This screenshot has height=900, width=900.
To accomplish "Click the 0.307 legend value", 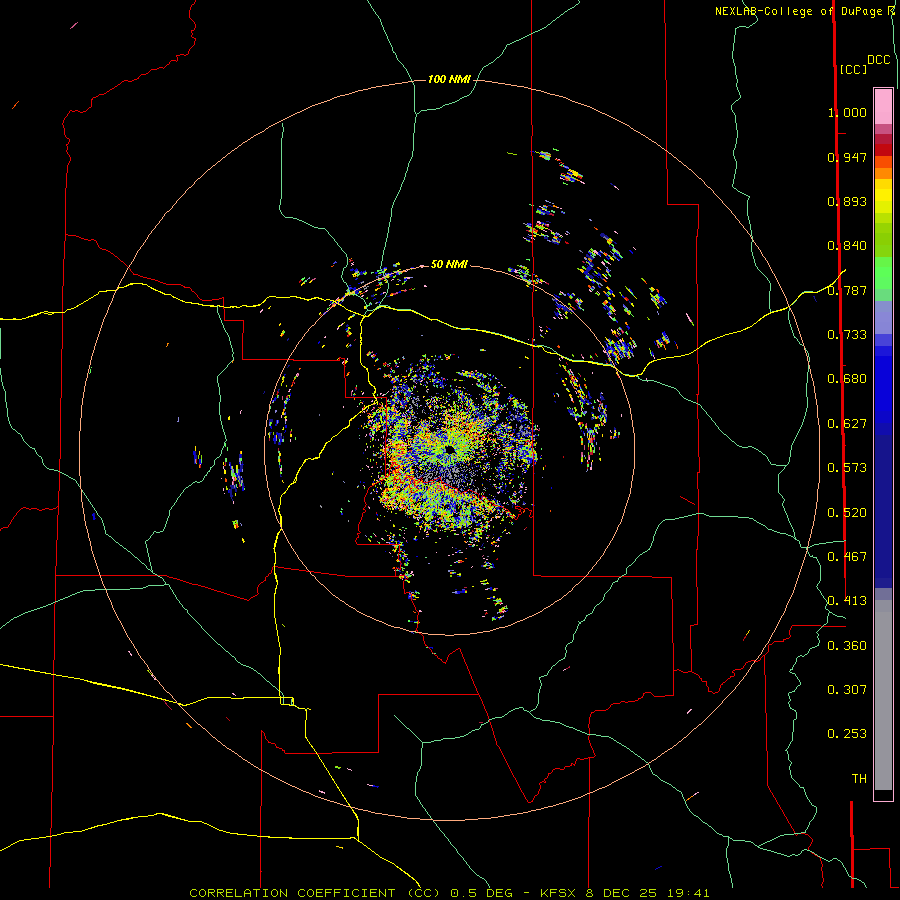I will [x=847, y=690].
